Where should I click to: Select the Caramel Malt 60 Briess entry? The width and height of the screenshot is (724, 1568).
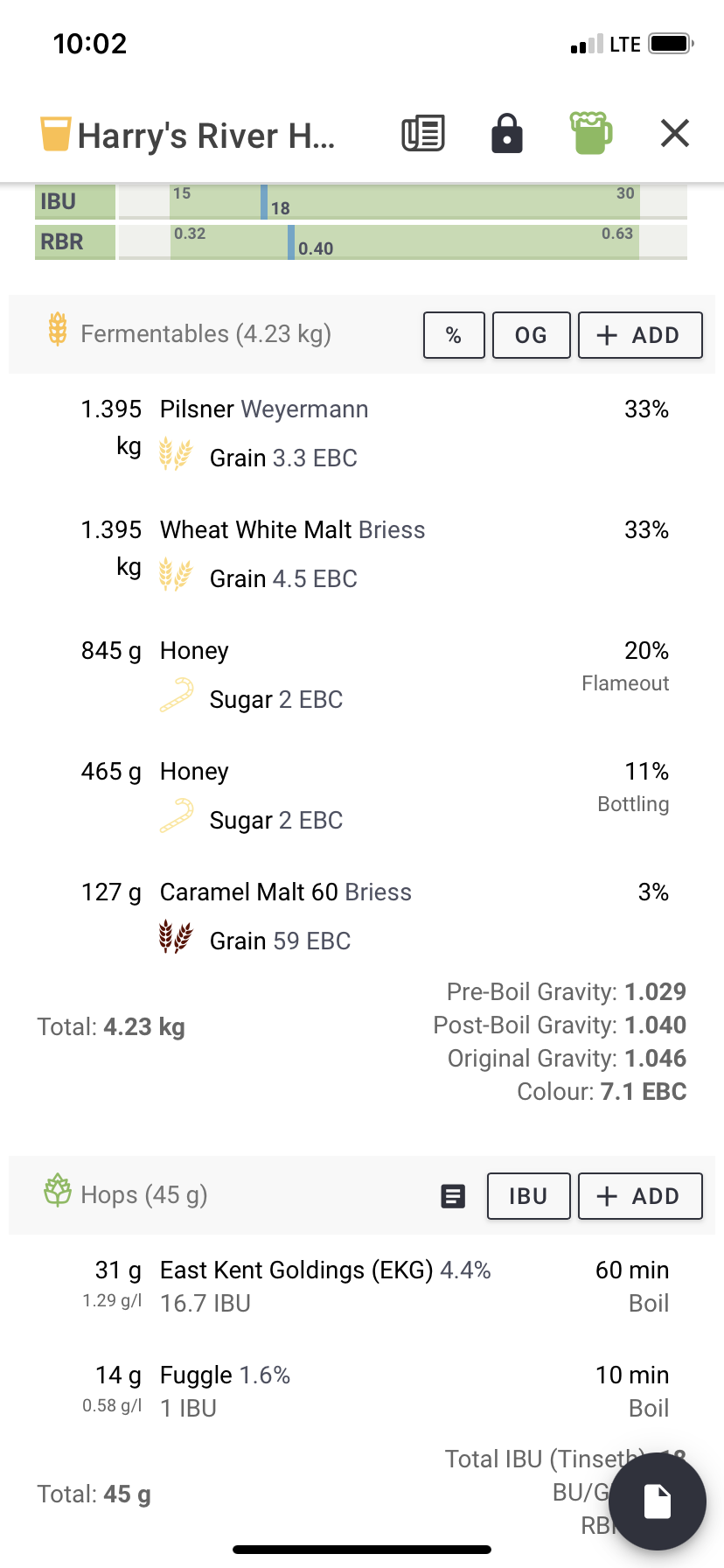362,916
